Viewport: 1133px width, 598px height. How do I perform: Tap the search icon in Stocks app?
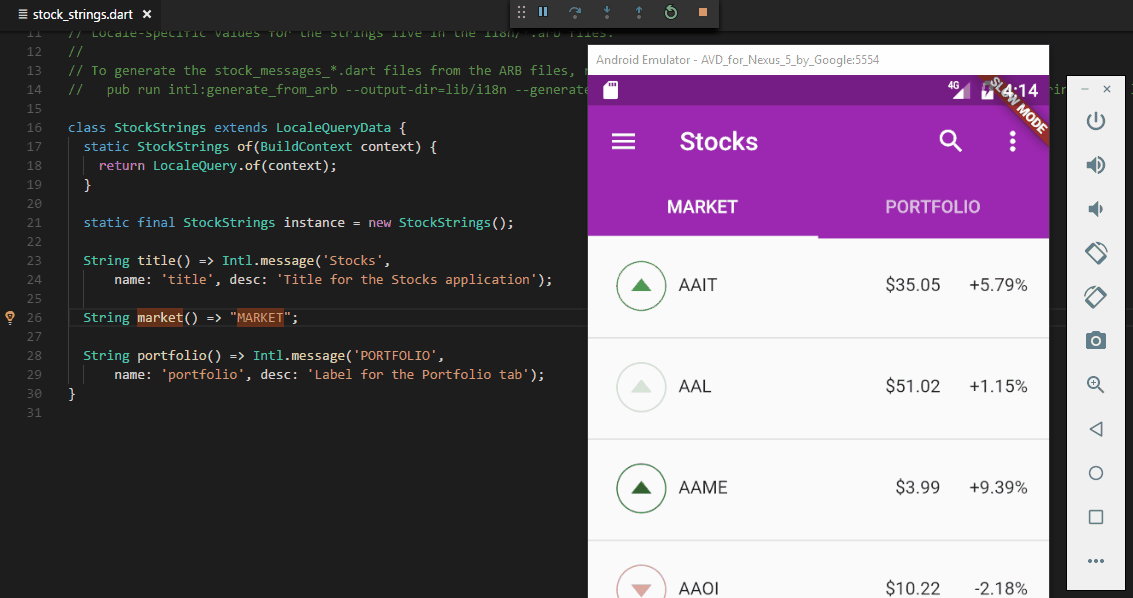pos(950,141)
